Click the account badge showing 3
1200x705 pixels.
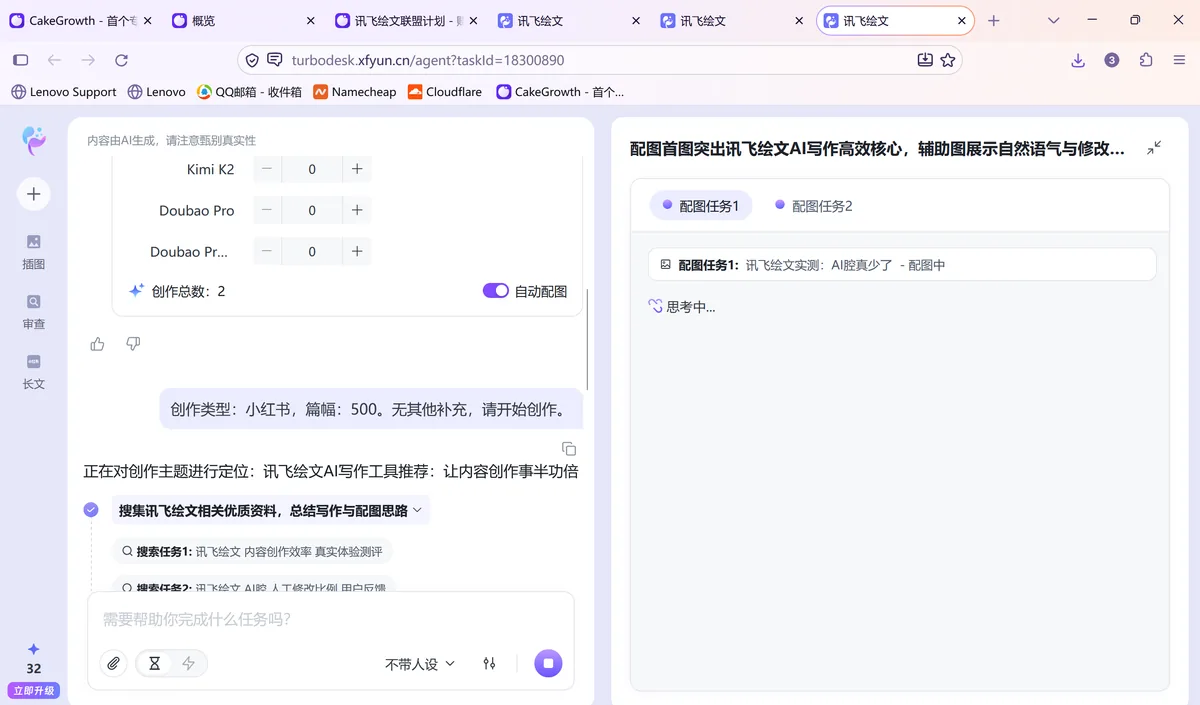pyautogui.click(x=1112, y=60)
